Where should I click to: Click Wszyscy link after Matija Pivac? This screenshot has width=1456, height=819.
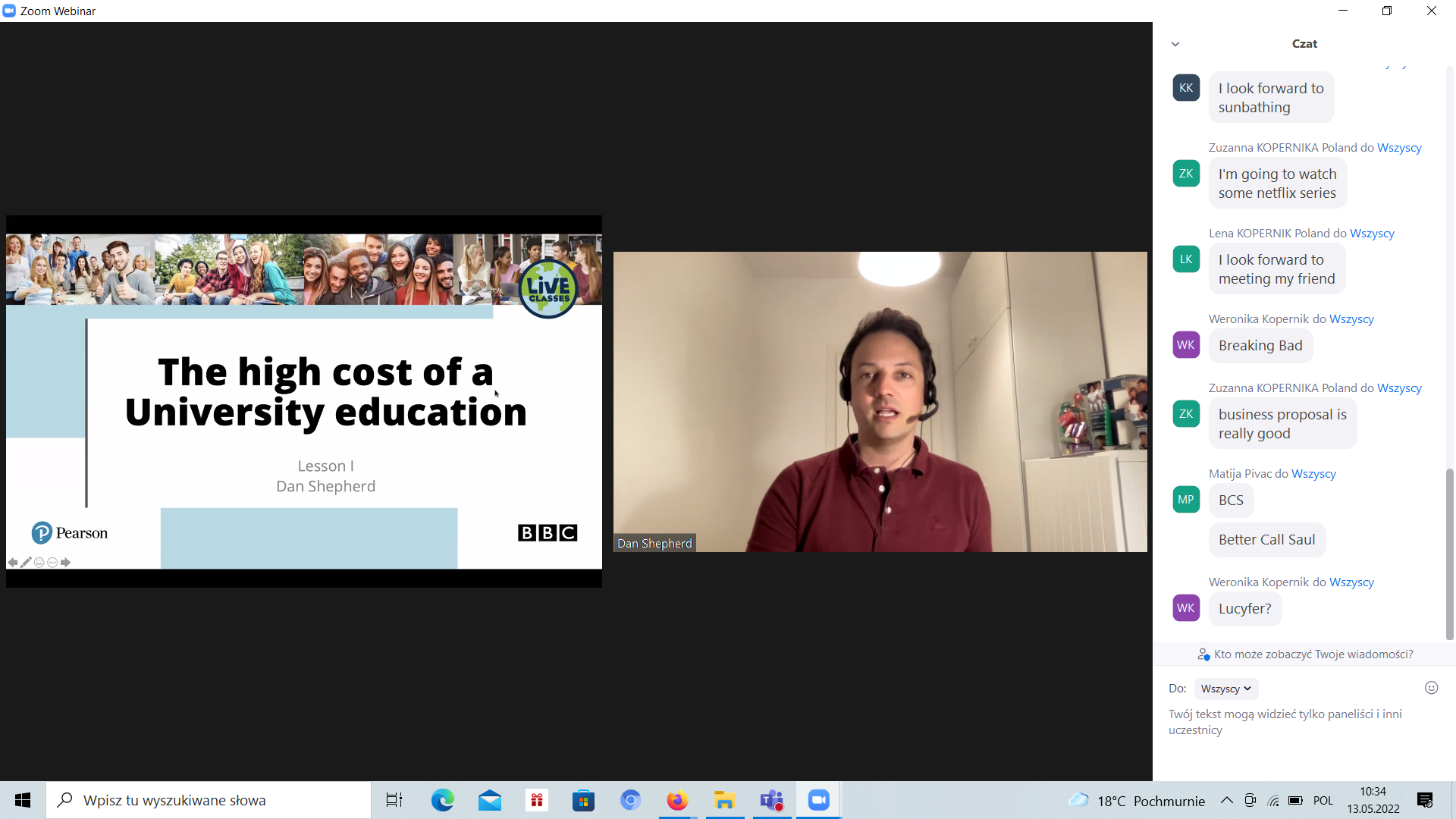click(x=1313, y=473)
